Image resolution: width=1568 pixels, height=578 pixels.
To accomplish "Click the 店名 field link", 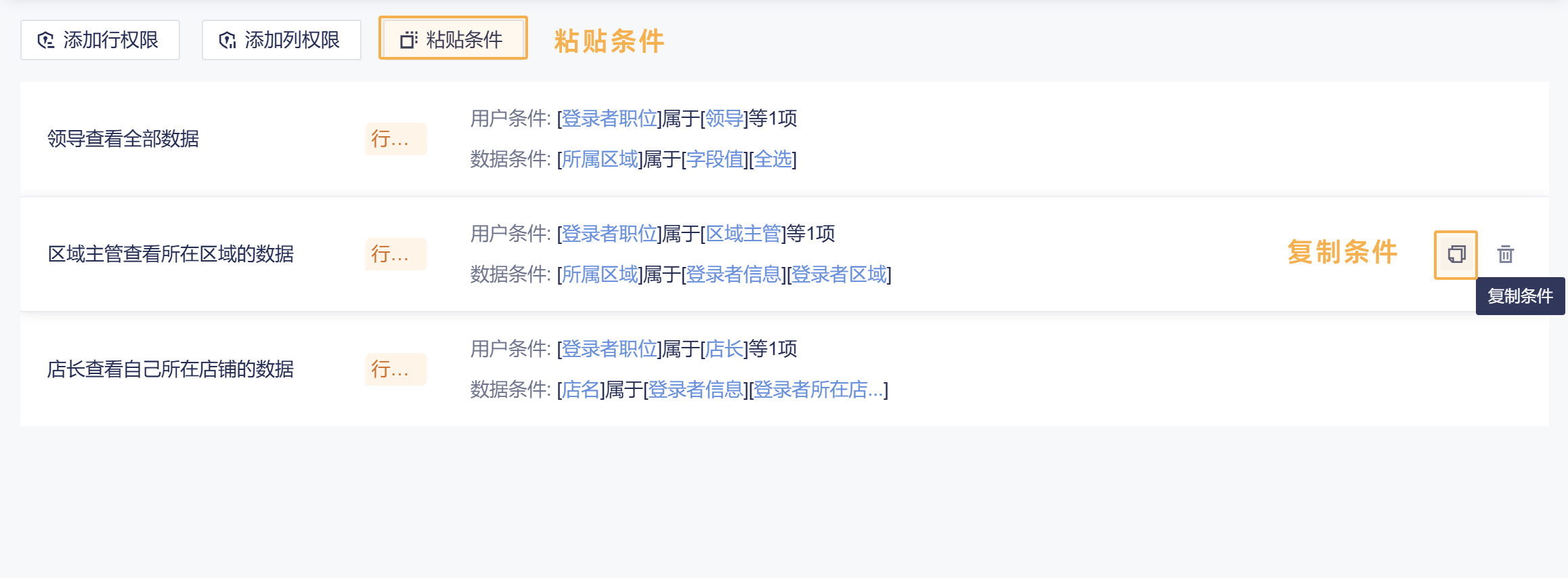I will tap(581, 390).
